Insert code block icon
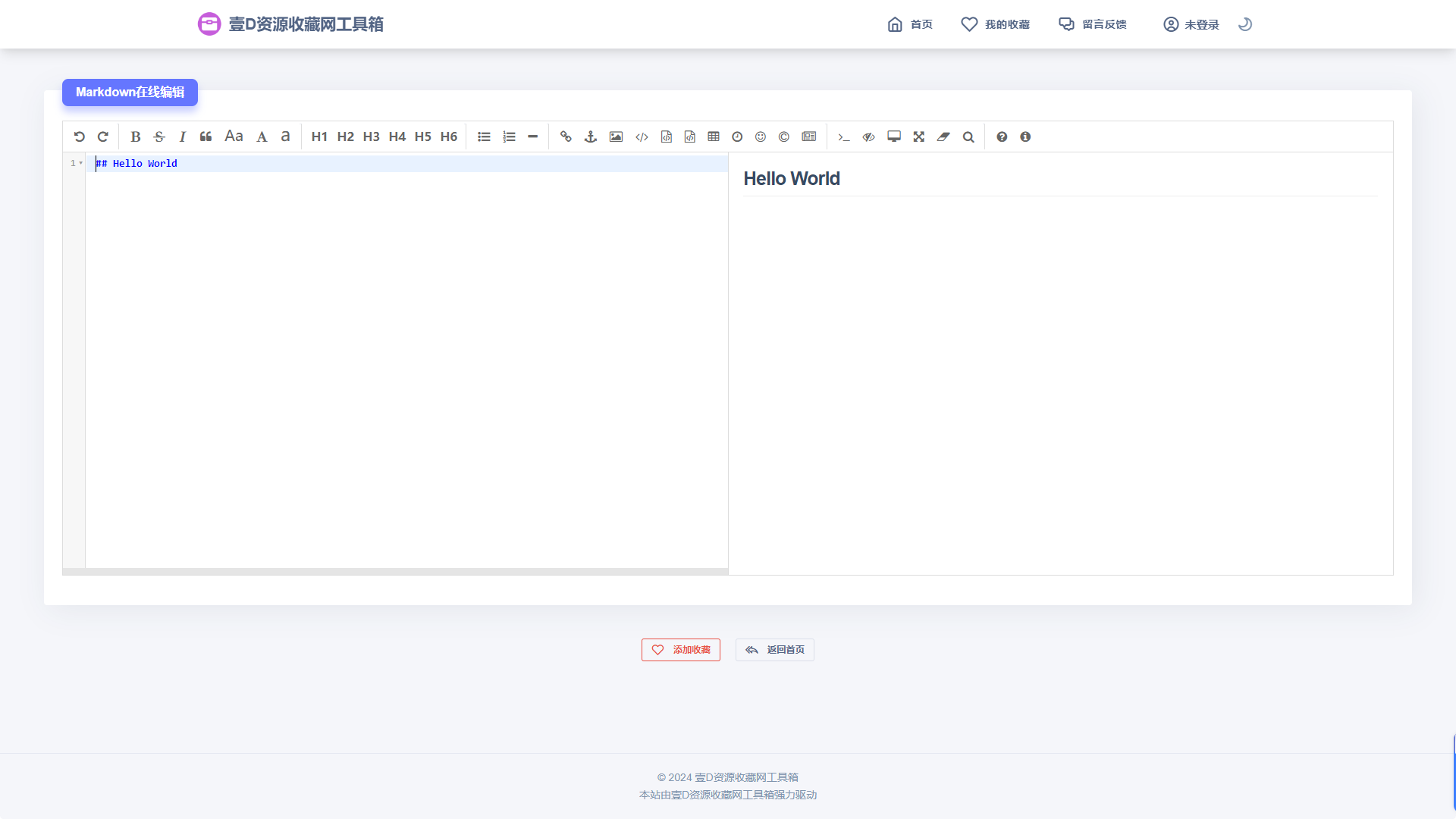 pyautogui.click(x=690, y=136)
